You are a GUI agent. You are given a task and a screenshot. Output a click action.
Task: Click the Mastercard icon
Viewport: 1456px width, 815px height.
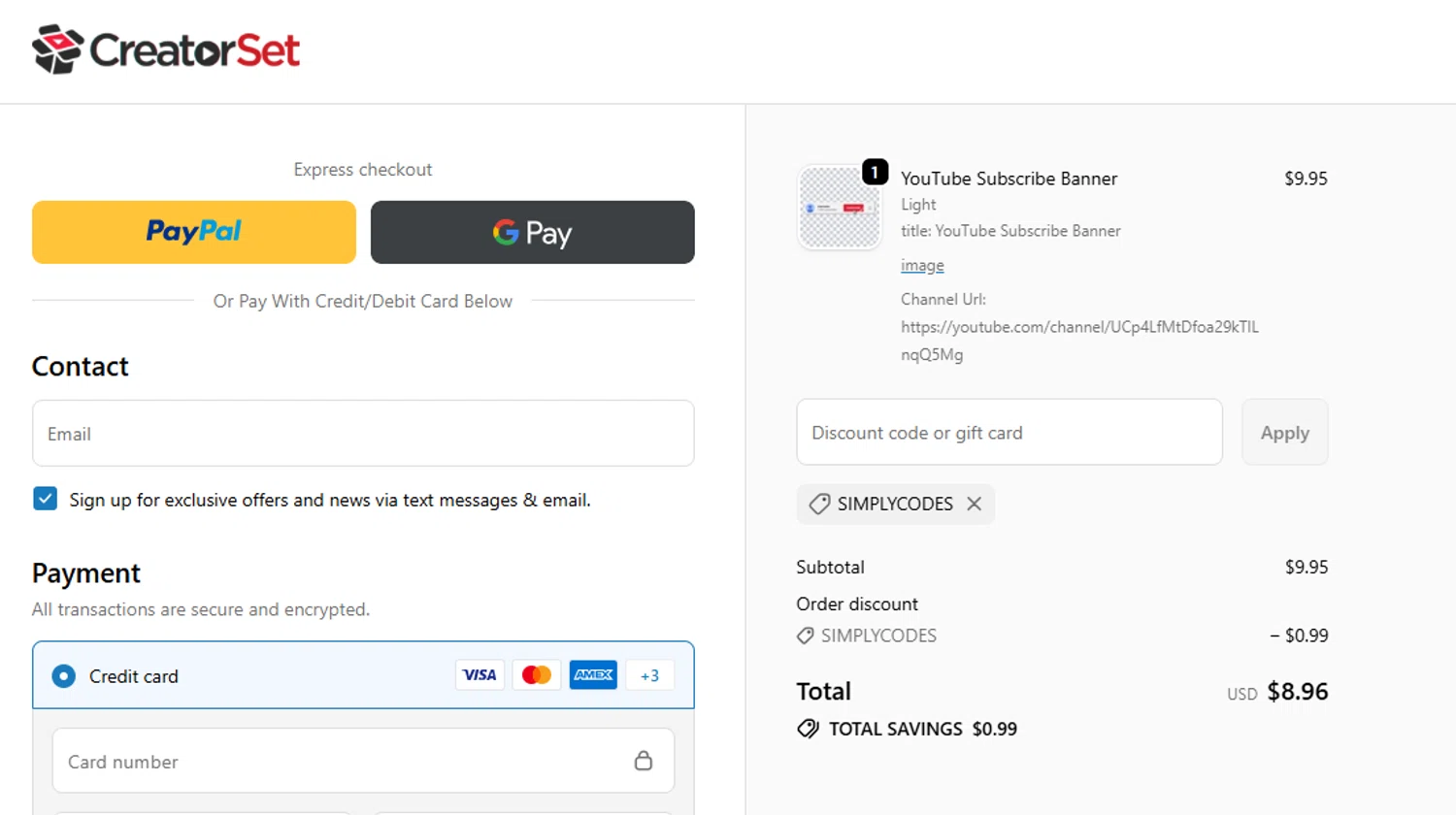[536, 675]
